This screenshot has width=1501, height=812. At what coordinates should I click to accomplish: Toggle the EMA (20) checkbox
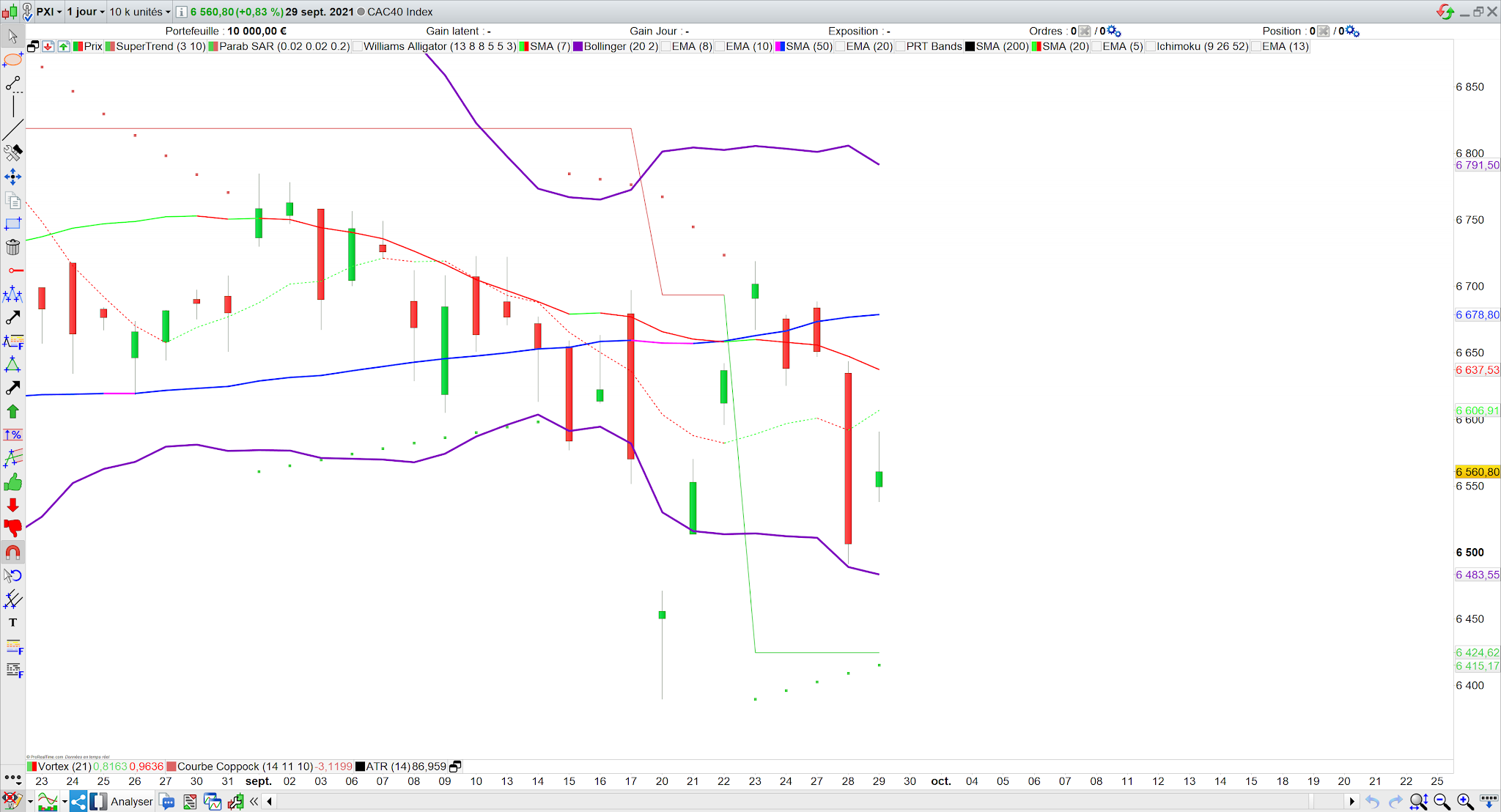[840, 46]
